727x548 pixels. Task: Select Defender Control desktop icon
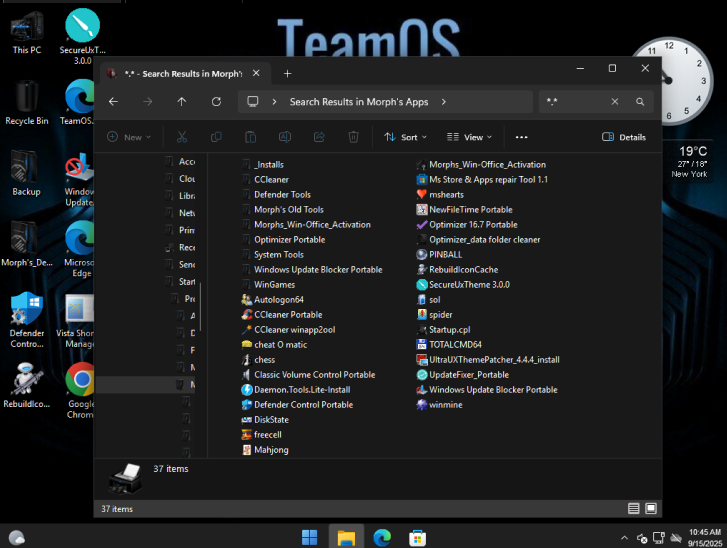(x=26, y=320)
